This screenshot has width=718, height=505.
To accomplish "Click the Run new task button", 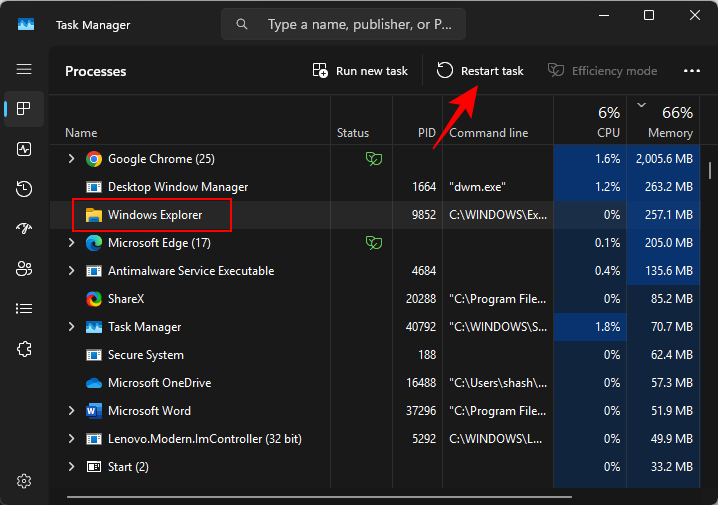I will coord(360,71).
